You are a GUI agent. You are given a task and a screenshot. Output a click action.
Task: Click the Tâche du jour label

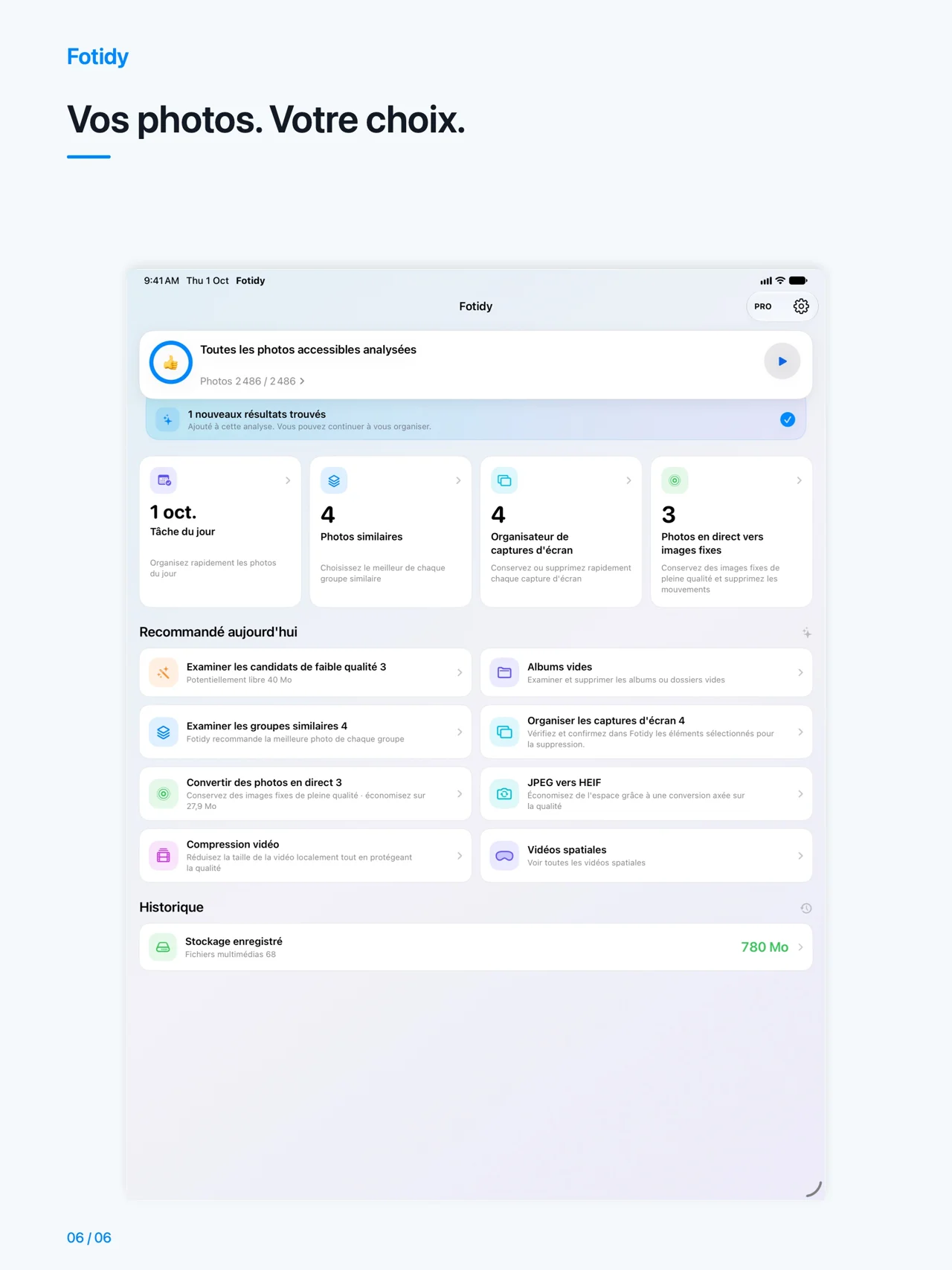(182, 532)
